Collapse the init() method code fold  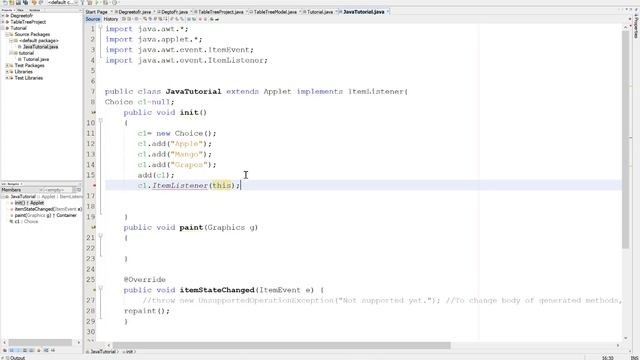(x=101, y=121)
